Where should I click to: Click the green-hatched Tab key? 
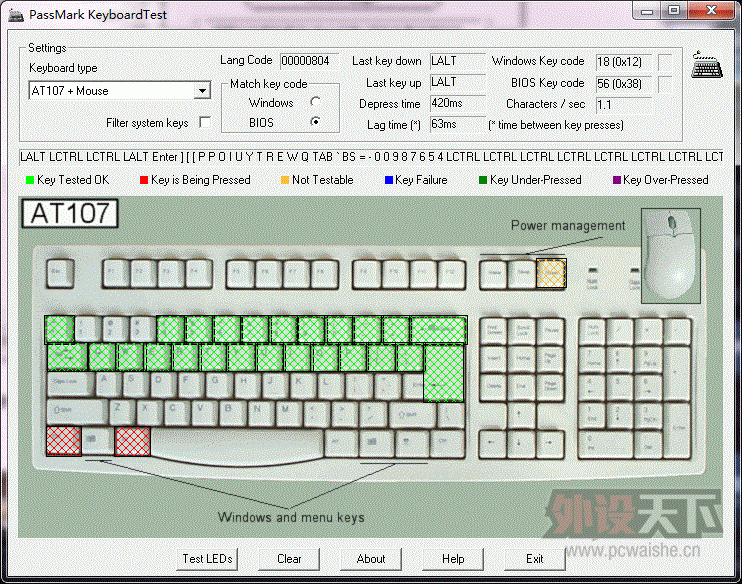[67, 357]
